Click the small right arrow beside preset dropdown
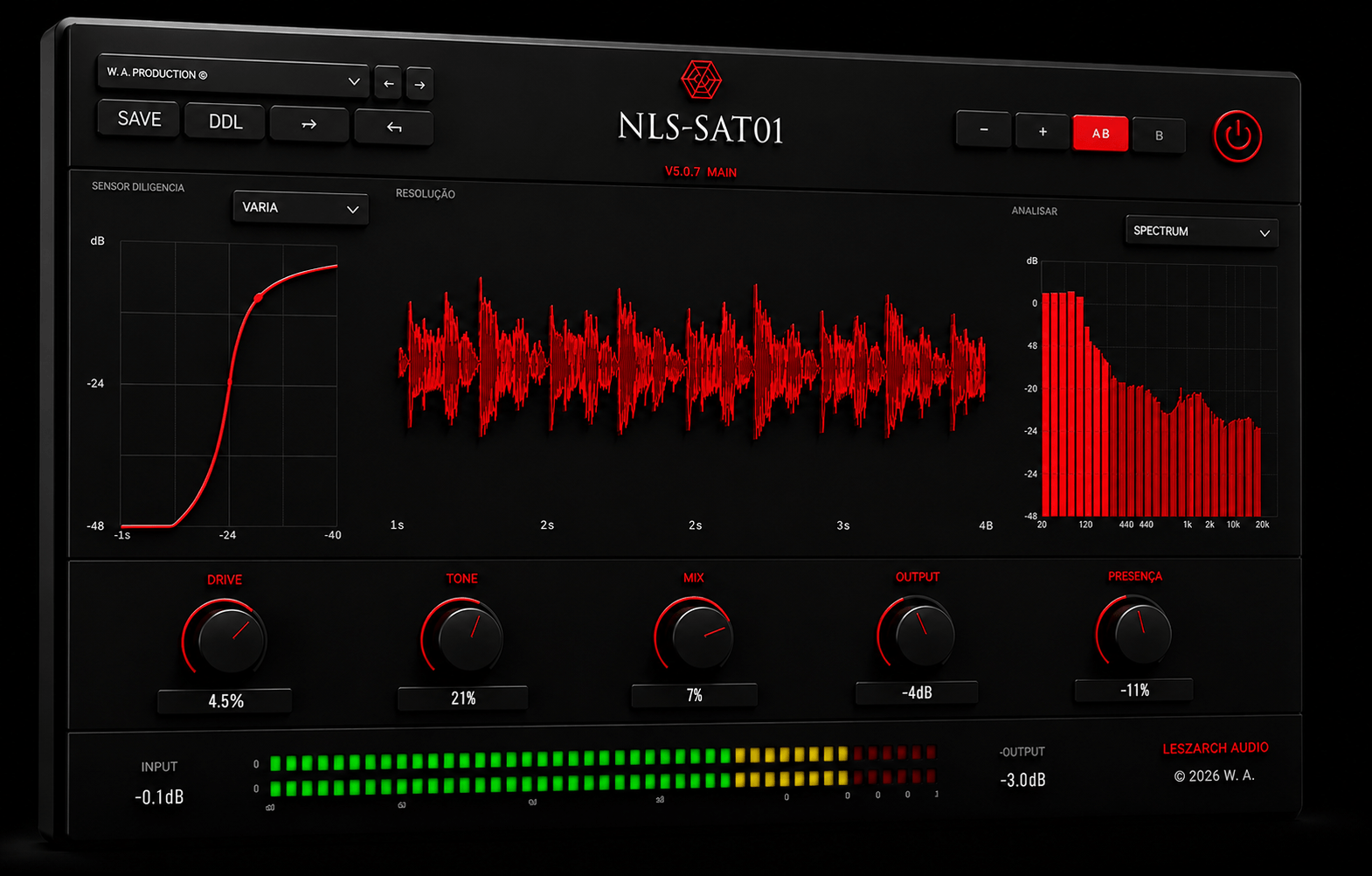Image resolution: width=1372 pixels, height=876 pixels. (419, 84)
